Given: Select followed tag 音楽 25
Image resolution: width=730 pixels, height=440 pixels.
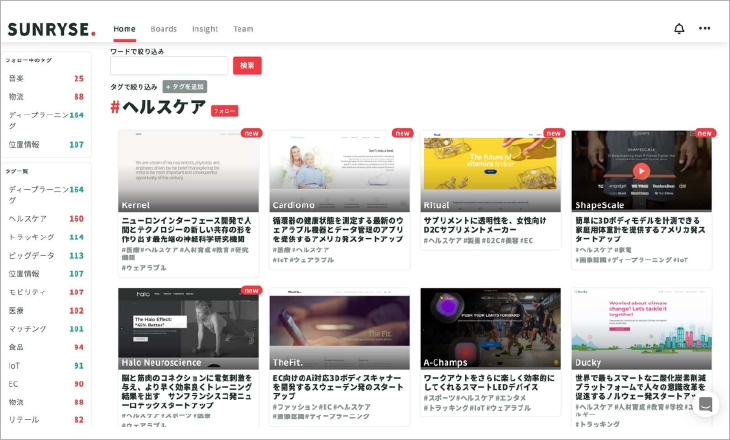Looking at the screenshot, I should coord(46,78).
